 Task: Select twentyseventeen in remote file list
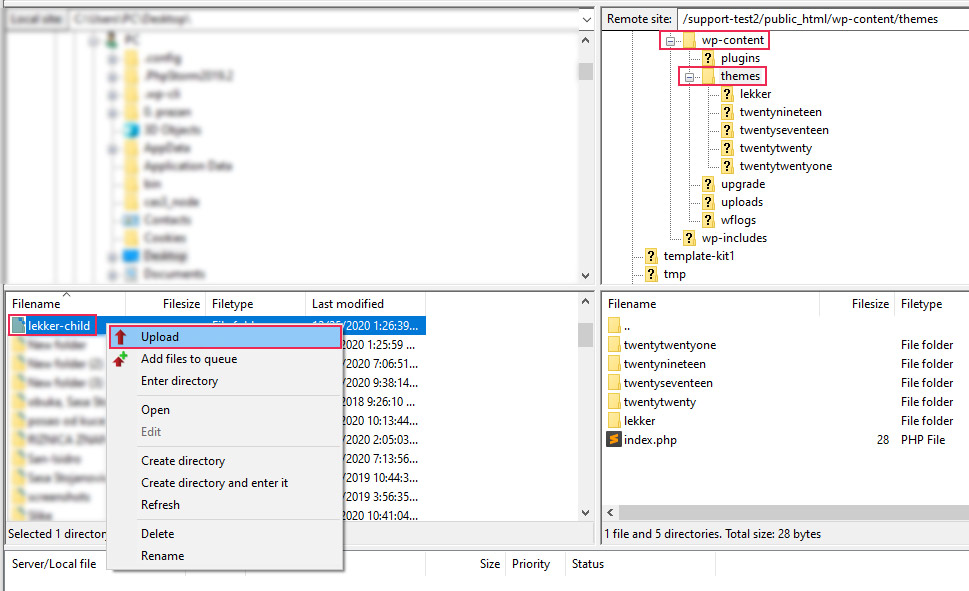click(x=668, y=383)
